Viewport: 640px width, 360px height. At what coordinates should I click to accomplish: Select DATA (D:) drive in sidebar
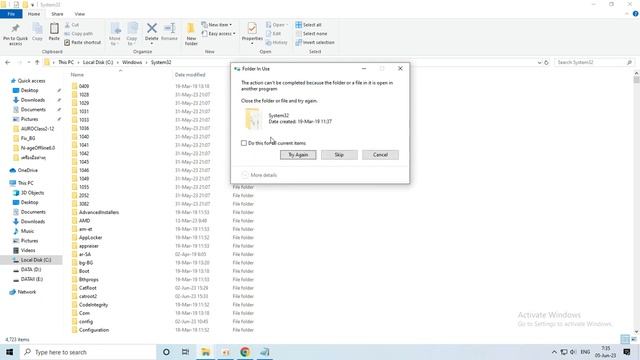tap(31, 269)
